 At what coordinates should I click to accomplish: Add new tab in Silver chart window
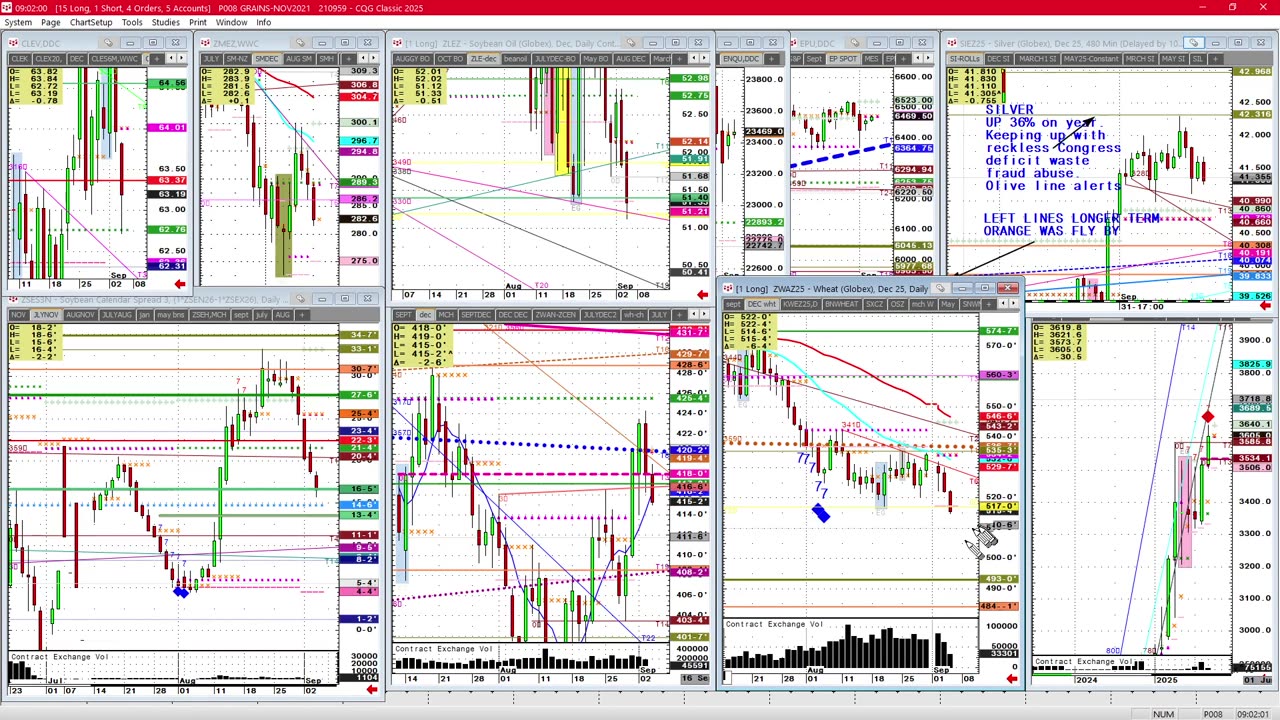coord(1215,59)
